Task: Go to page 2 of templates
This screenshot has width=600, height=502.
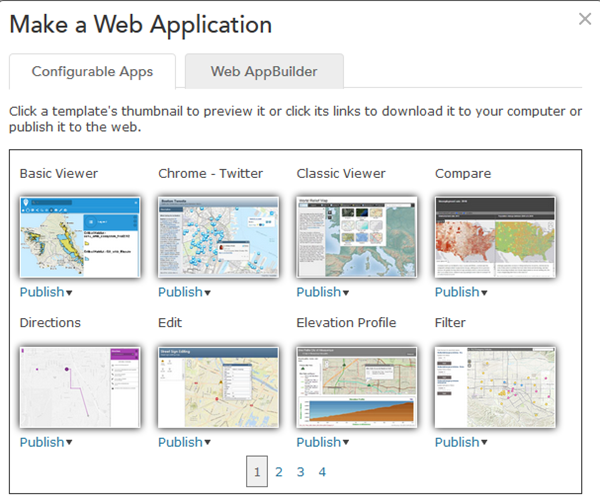Action: pyautogui.click(x=279, y=472)
